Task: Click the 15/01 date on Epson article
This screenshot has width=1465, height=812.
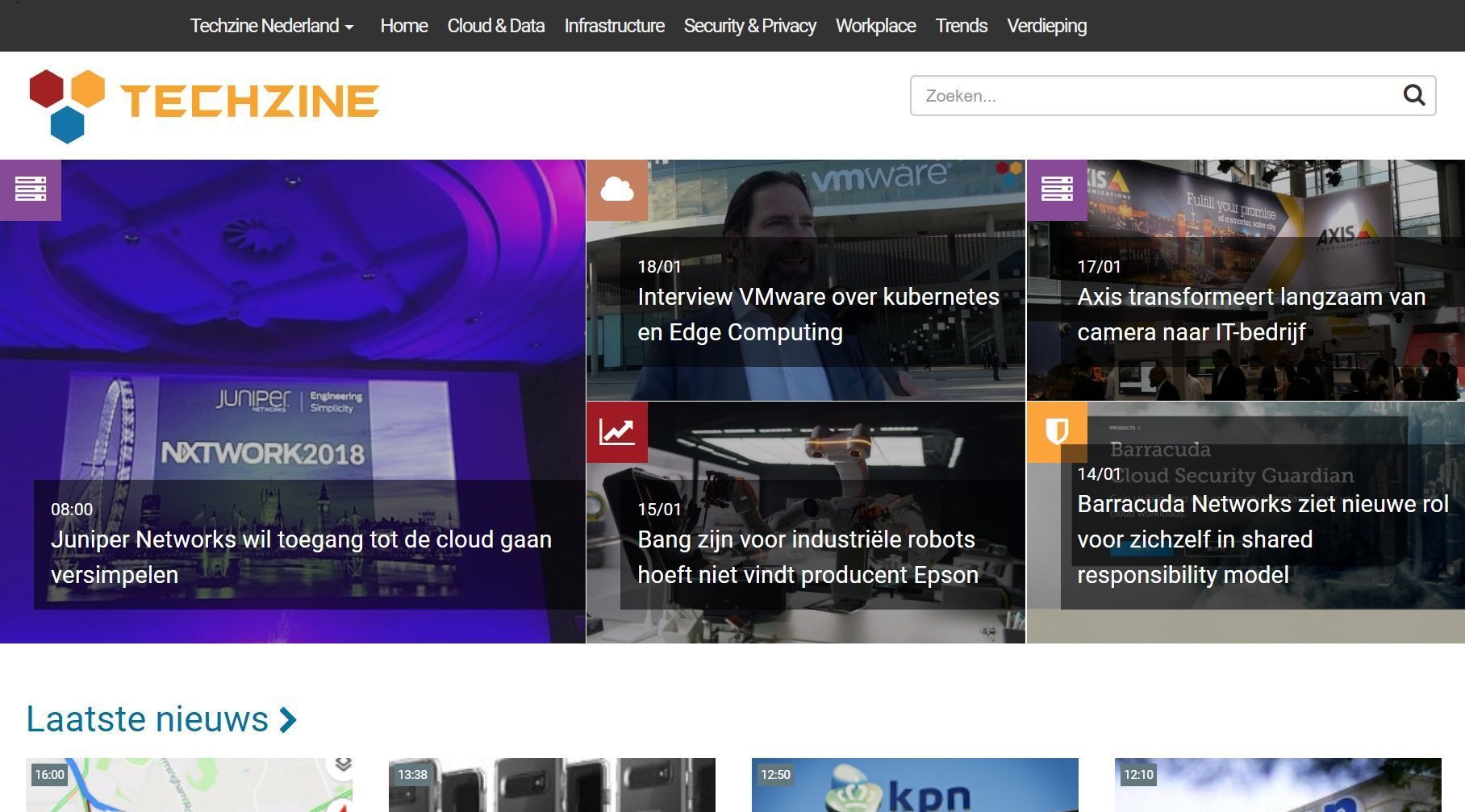Action: [x=659, y=510]
